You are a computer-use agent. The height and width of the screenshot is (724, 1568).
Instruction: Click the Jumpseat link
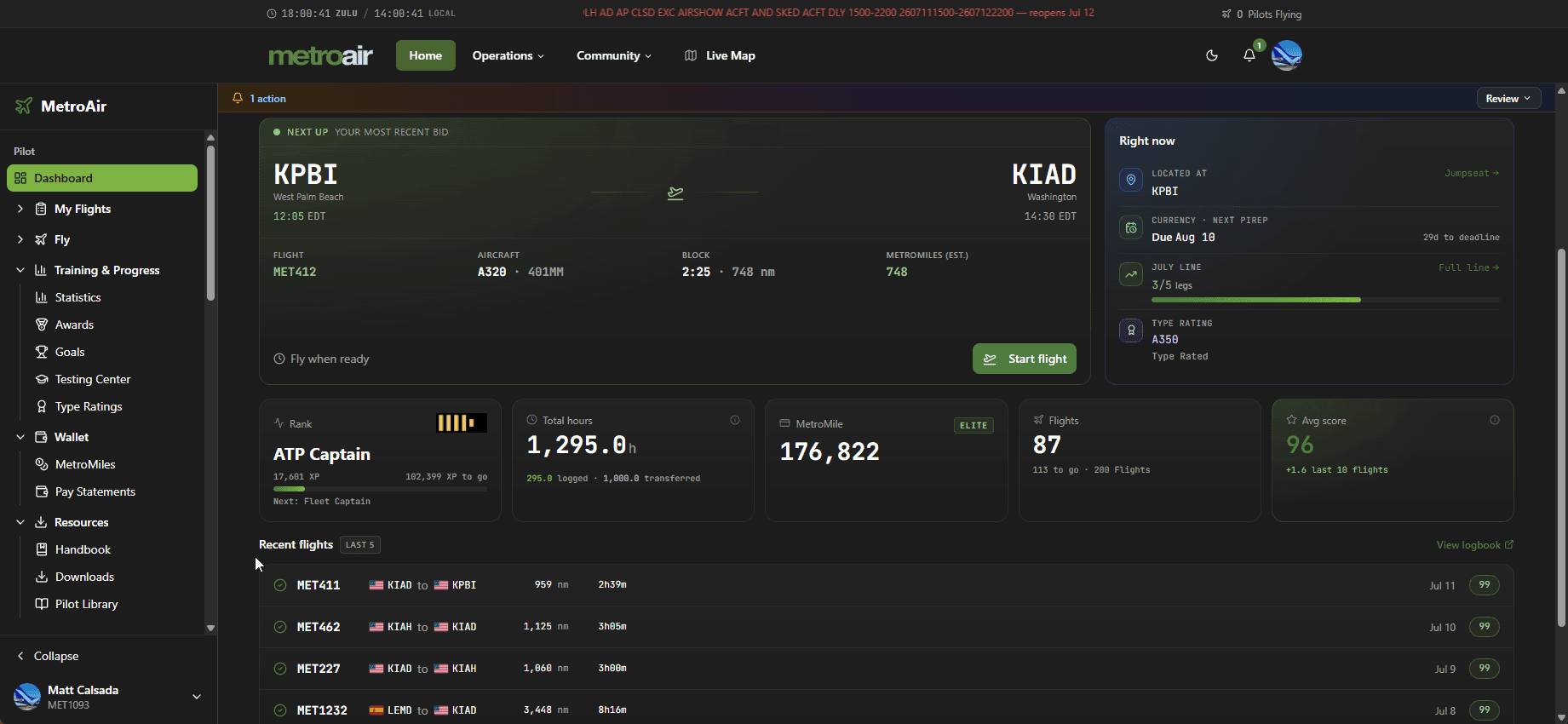pyautogui.click(x=1472, y=173)
